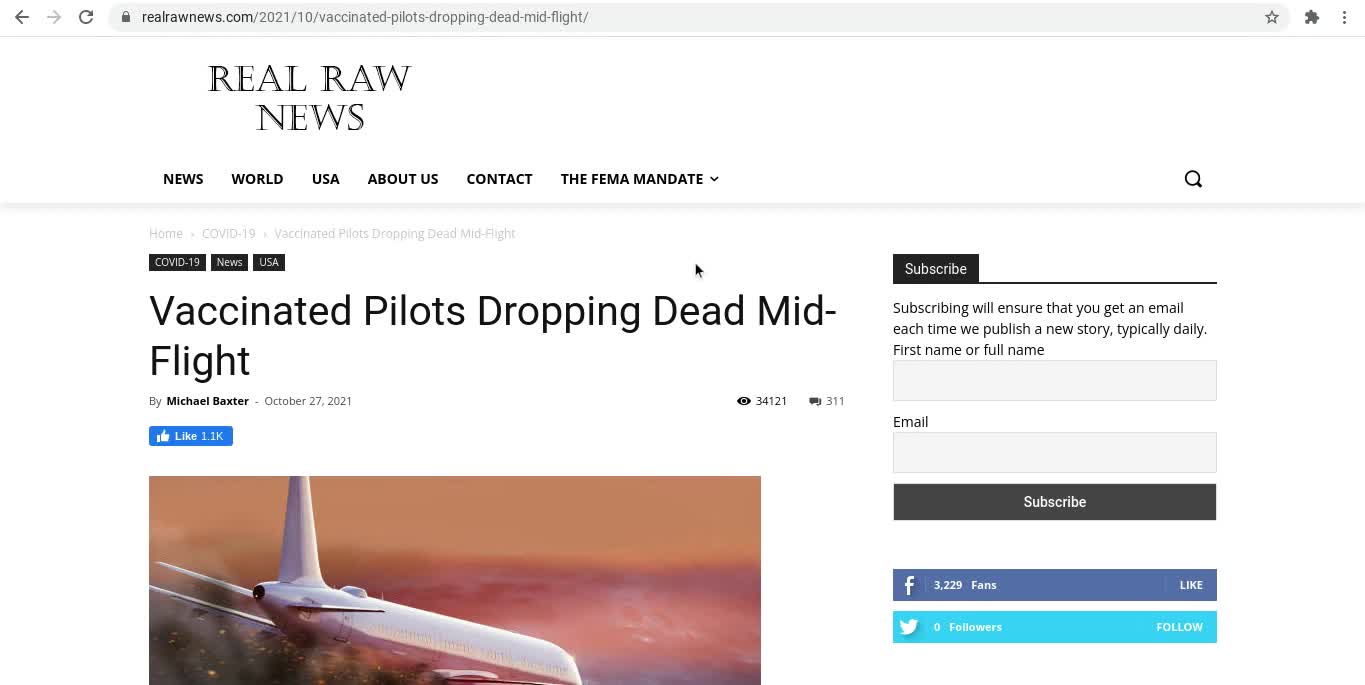Focus the Email input field
The height and width of the screenshot is (685, 1365).
click(x=1054, y=452)
